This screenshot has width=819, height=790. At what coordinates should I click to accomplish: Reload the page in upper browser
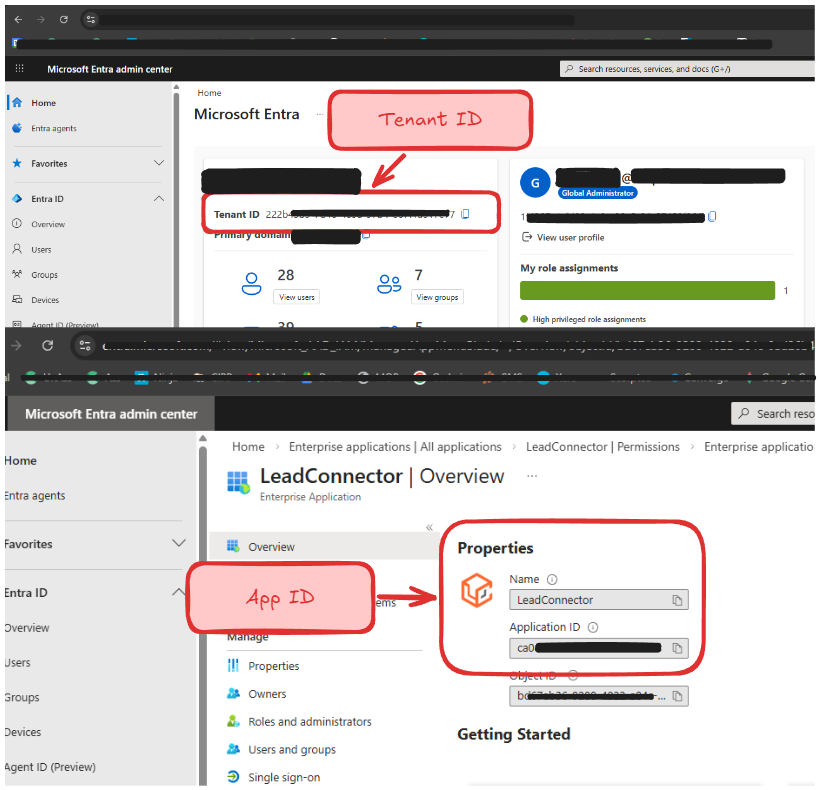(64, 19)
